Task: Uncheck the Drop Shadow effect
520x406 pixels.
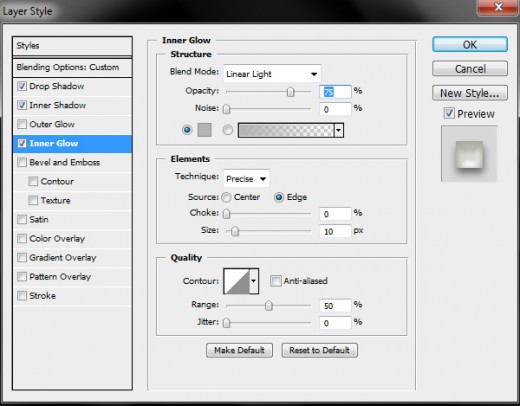Action: (x=22, y=86)
